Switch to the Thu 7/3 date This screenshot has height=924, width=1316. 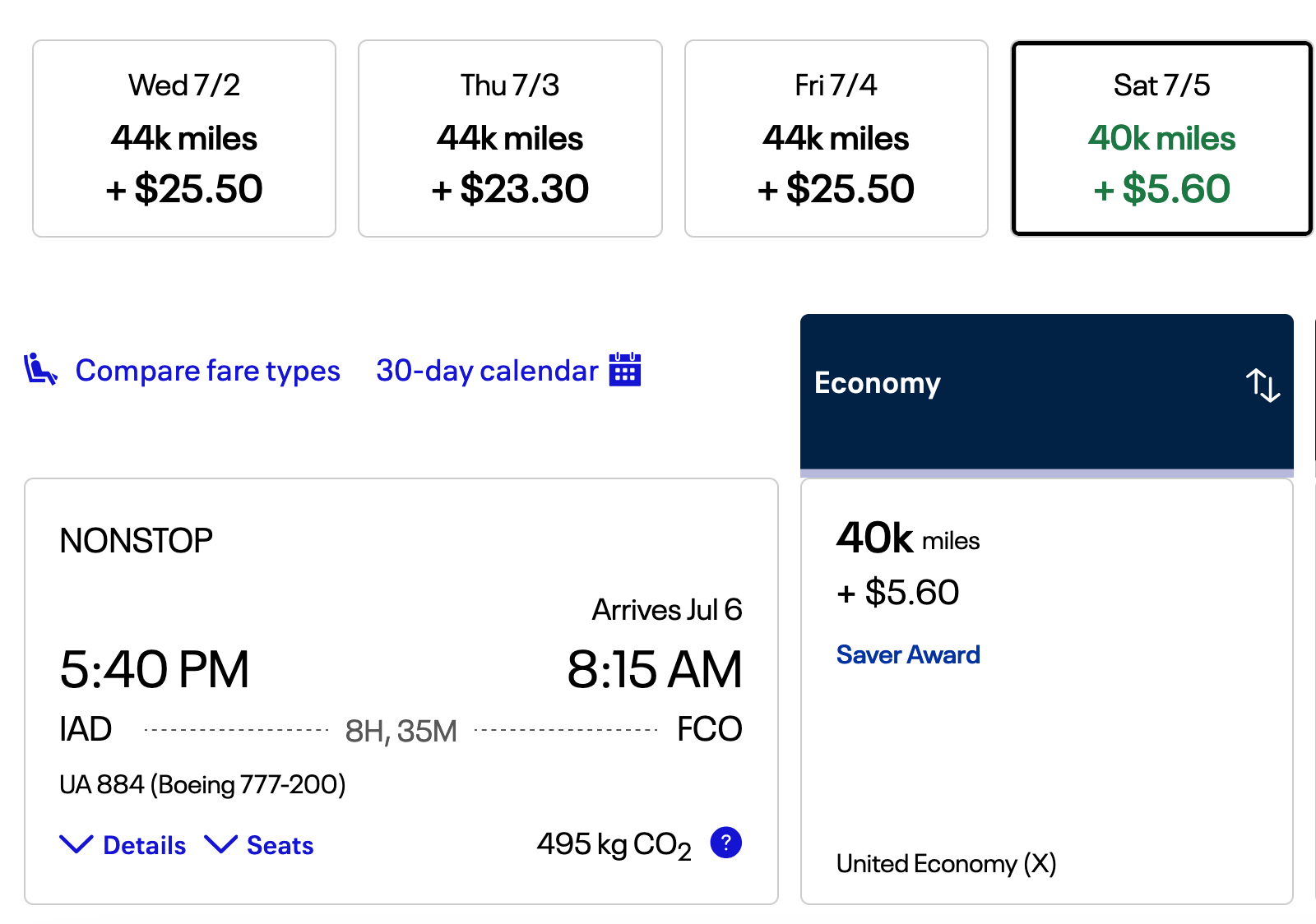pyautogui.click(x=510, y=138)
